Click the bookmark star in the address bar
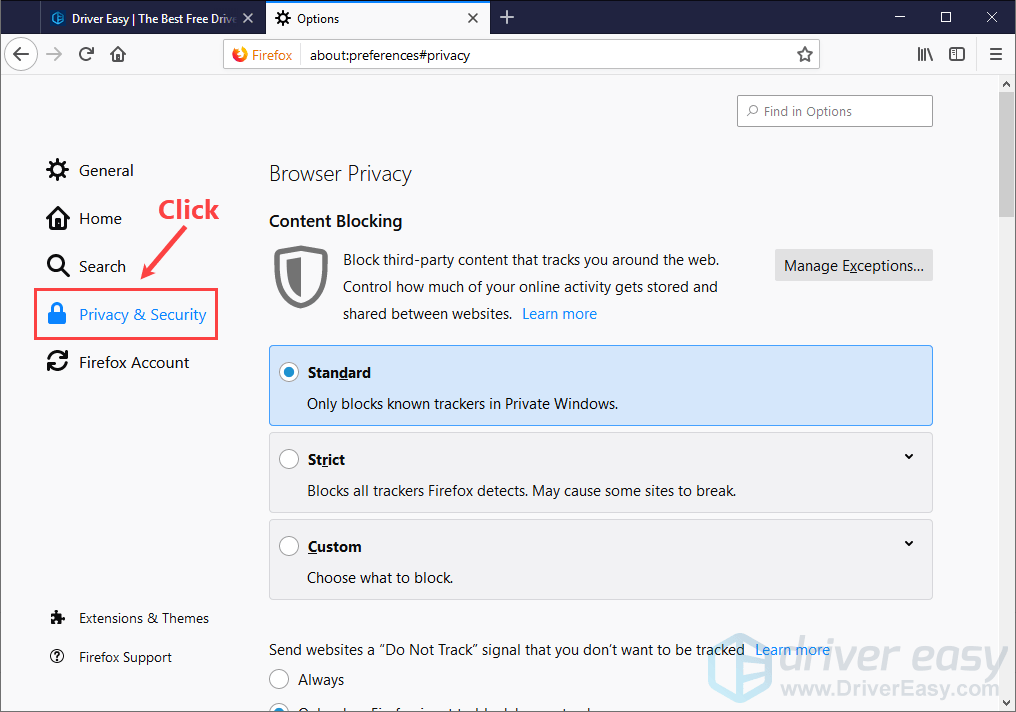 (x=805, y=54)
